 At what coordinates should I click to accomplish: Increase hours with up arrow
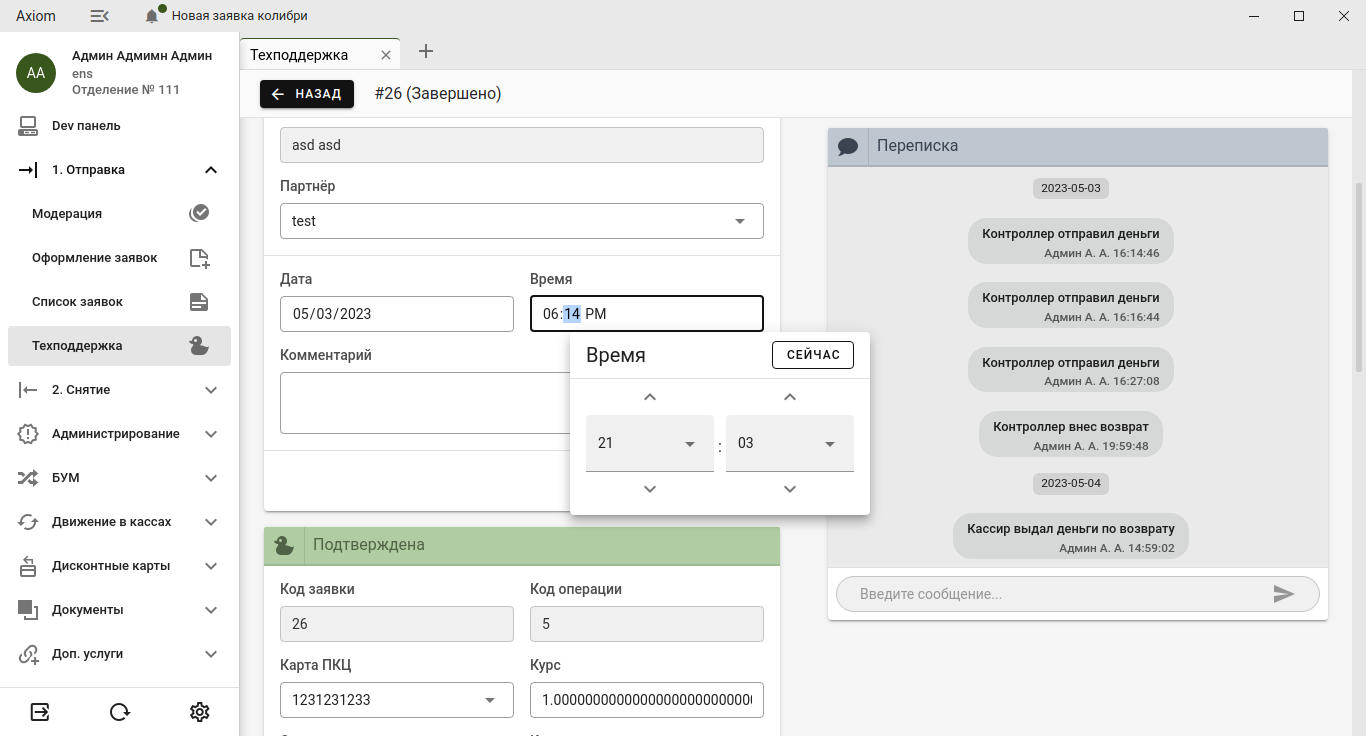coord(650,397)
